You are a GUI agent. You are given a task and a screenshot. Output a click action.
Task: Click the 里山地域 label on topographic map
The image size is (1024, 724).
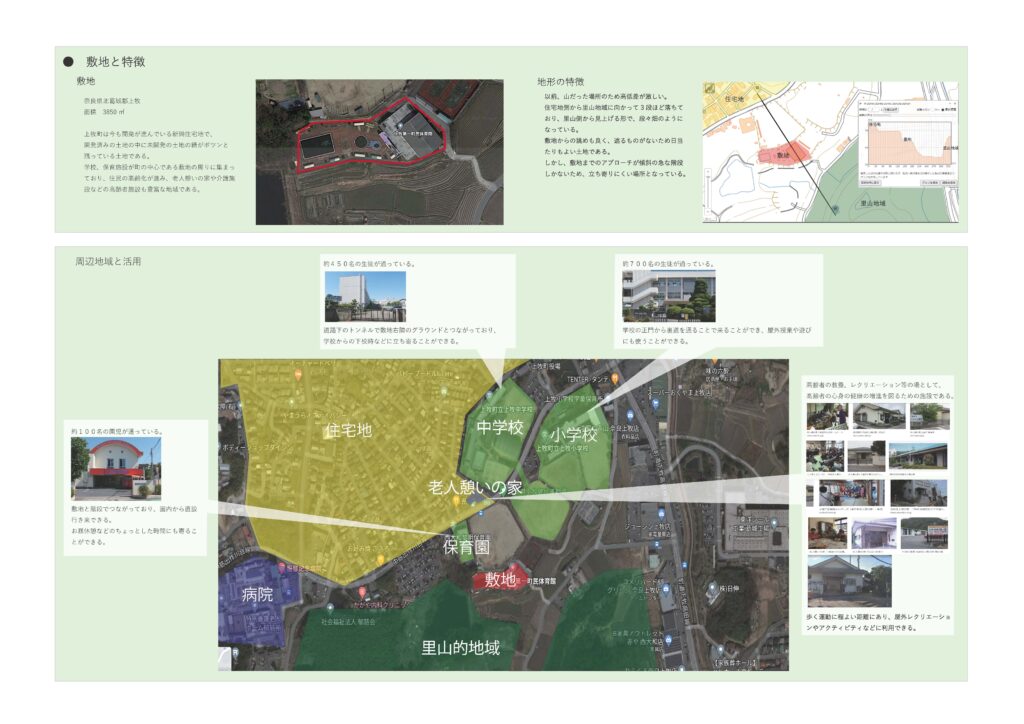(x=880, y=203)
